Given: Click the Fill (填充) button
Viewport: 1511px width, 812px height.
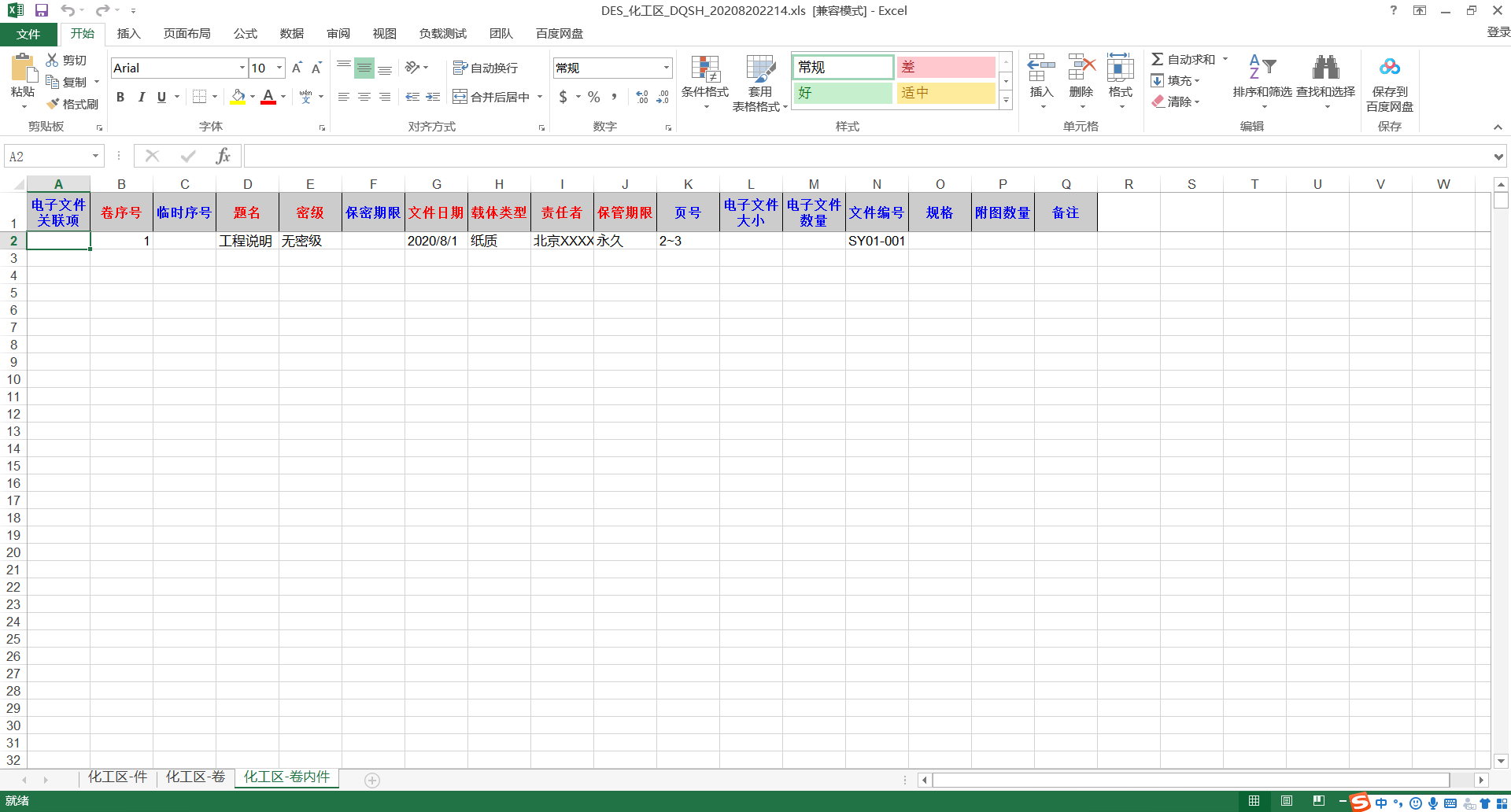Looking at the screenshot, I should (x=1175, y=80).
